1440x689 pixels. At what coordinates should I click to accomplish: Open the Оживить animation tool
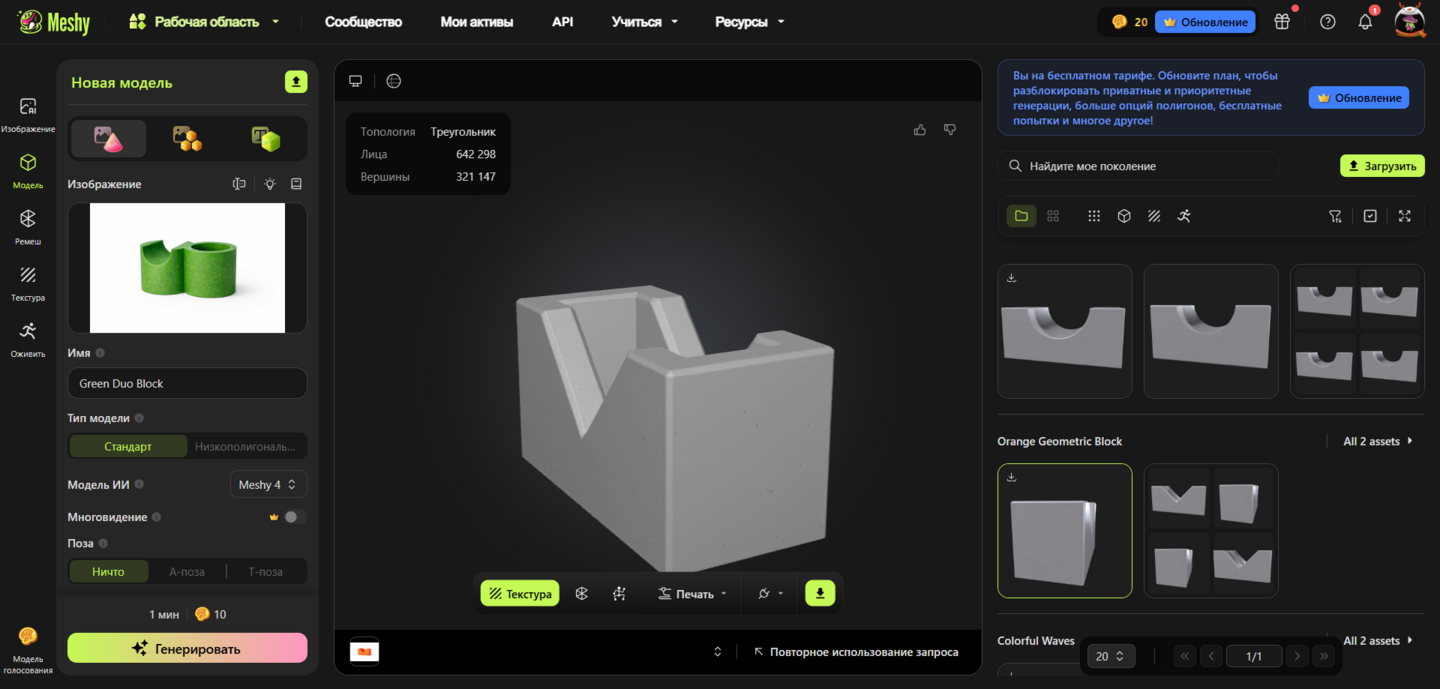coord(28,338)
